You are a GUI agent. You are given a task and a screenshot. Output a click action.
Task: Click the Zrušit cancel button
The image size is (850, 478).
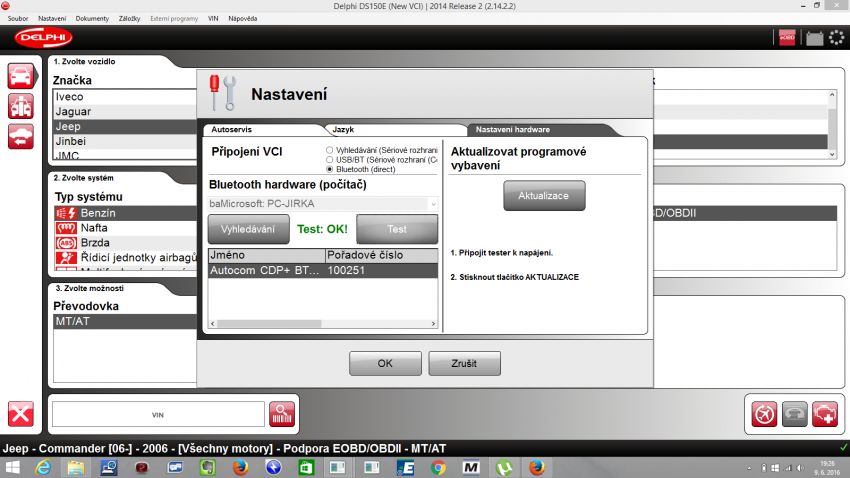[464, 363]
